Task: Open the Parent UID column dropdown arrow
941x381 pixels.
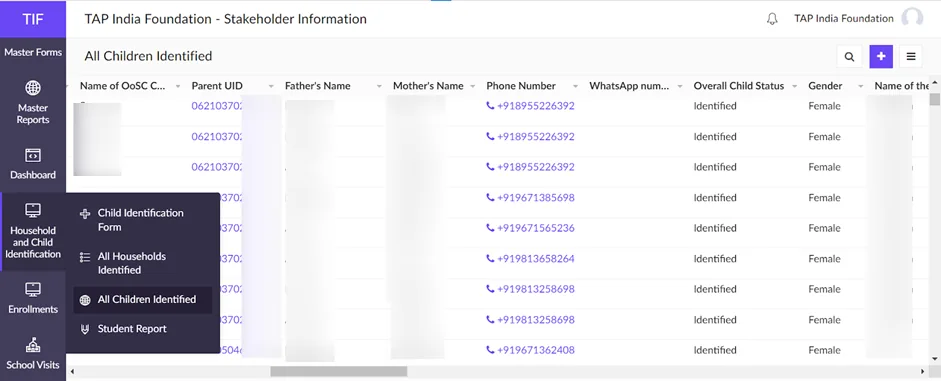Action: (x=271, y=86)
